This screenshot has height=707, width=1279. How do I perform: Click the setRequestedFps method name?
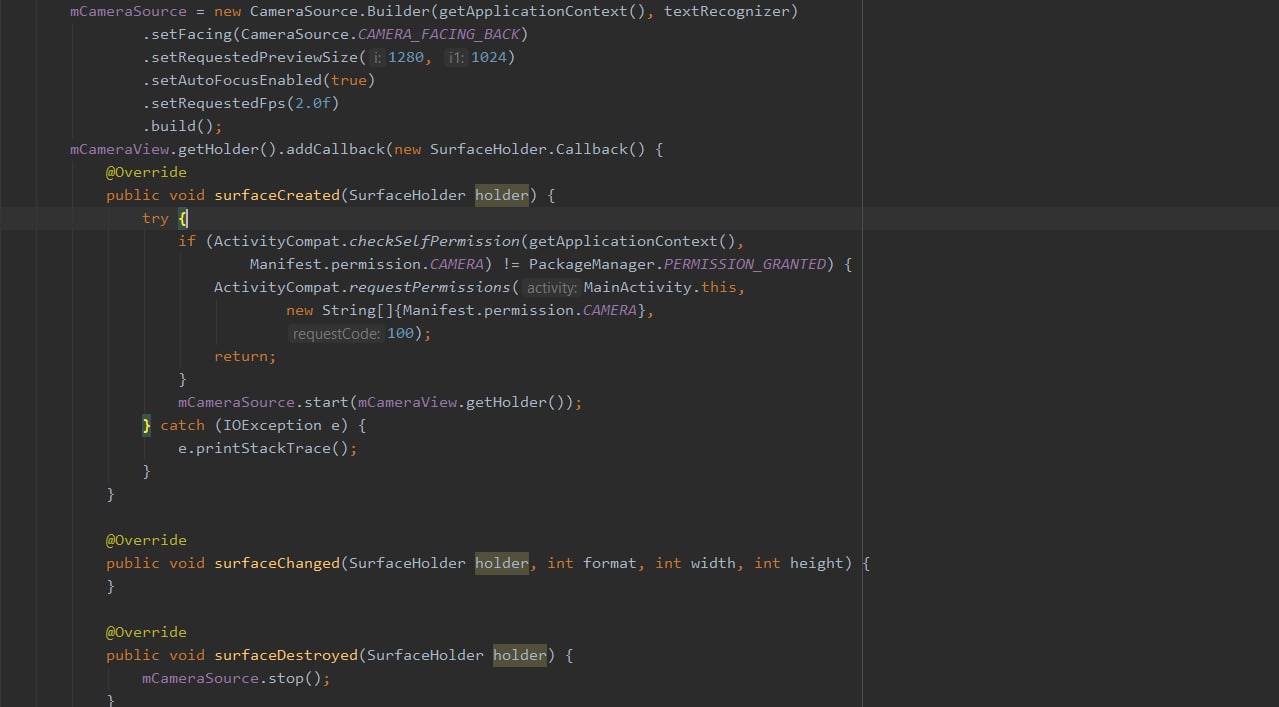click(218, 103)
